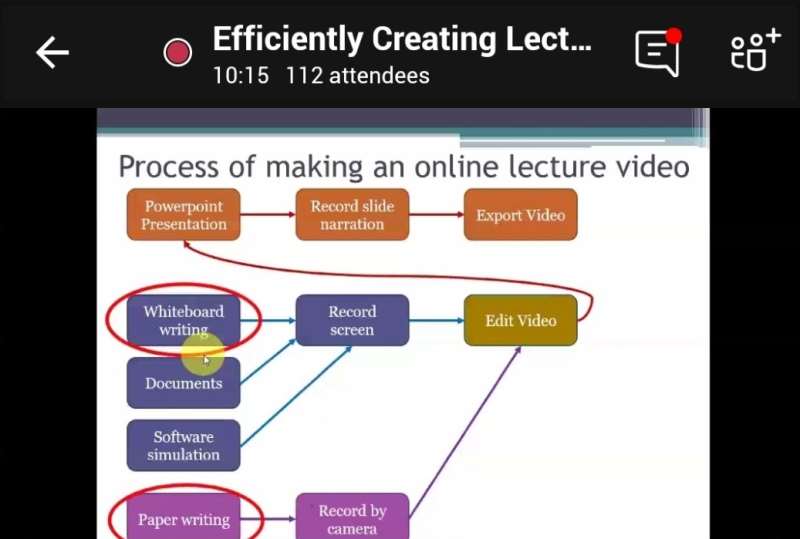Click the 'Edit Video' olive box
Viewport: 800px width, 539px height.
click(x=520, y=320)
